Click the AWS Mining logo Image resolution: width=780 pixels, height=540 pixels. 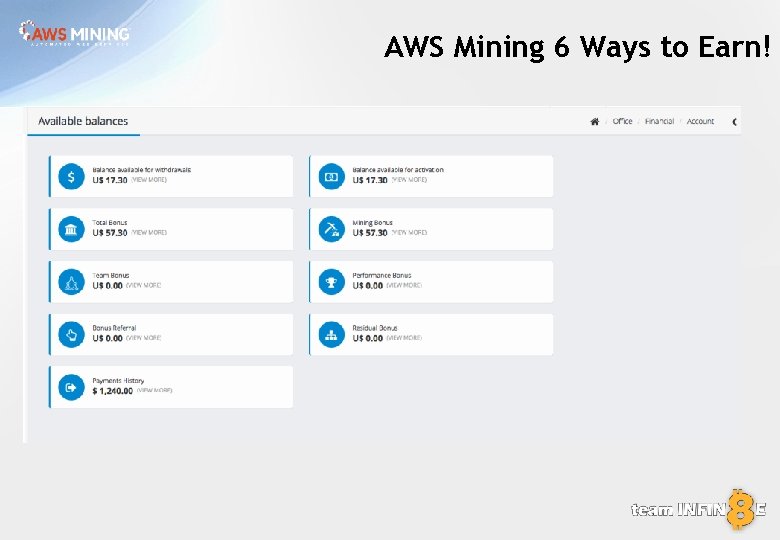[x=74, y=33]
